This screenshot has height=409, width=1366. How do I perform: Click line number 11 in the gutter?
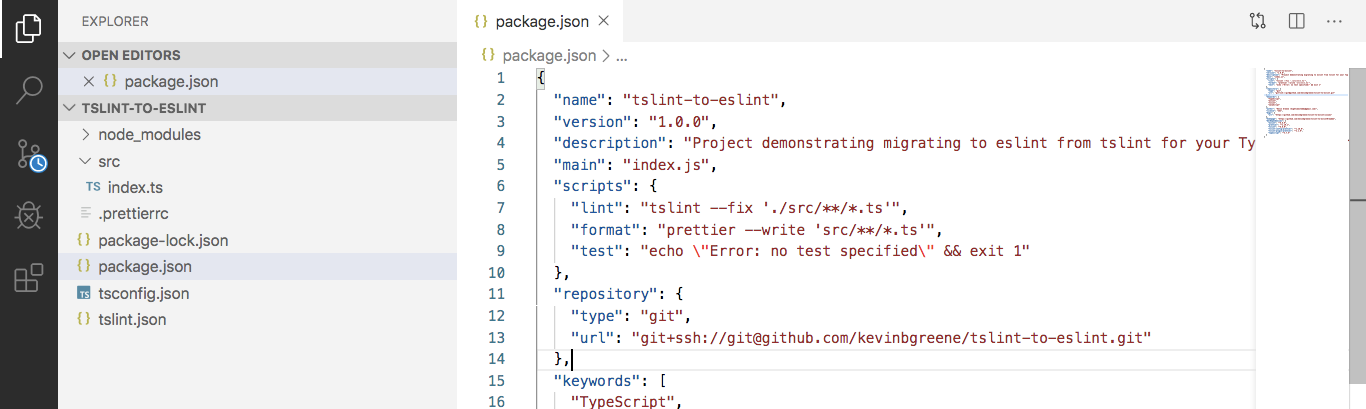[499, 294]
